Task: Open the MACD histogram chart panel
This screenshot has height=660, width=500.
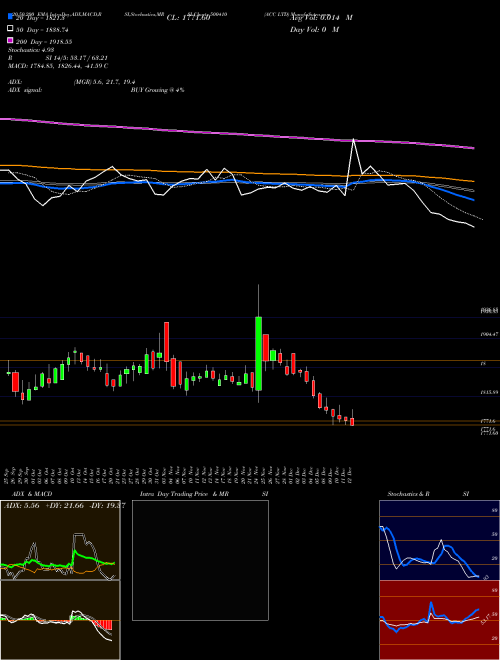Action: [60, 620]
